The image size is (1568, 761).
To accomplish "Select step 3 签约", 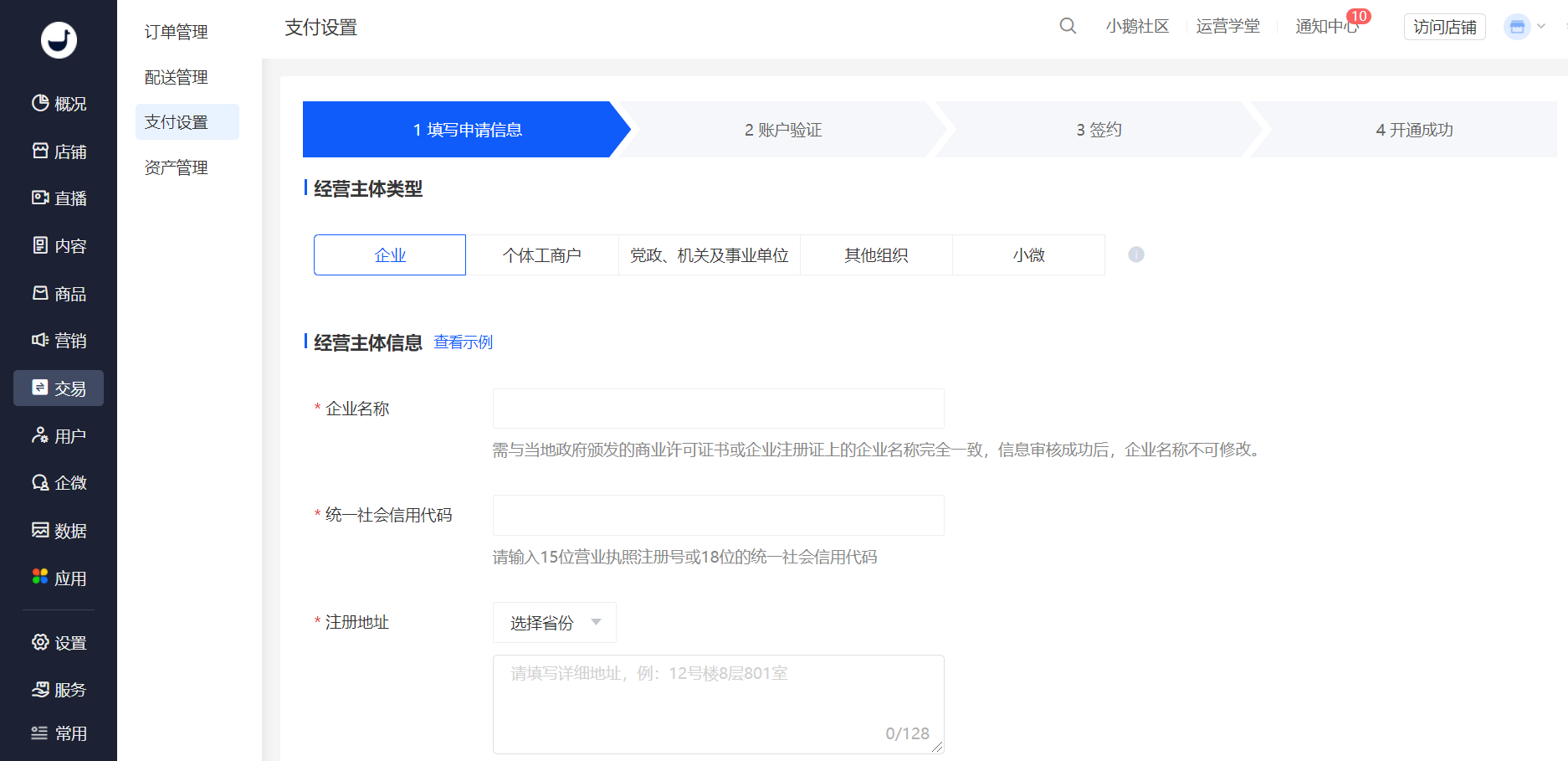I will 1099,130.
